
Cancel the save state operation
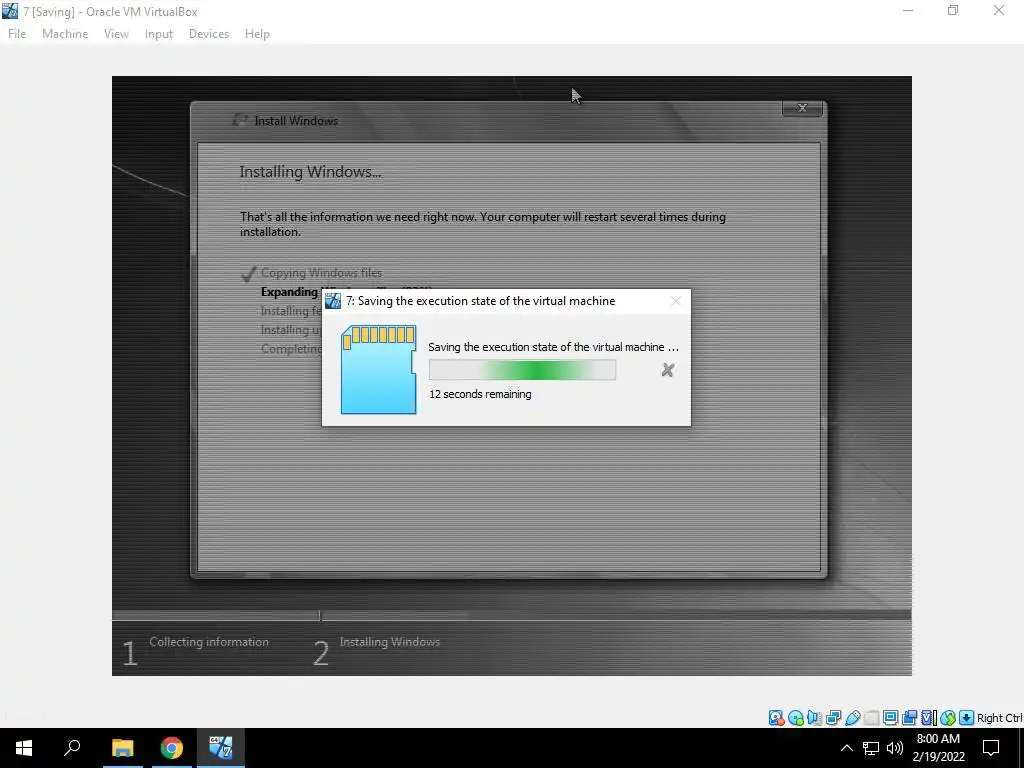[x=667, y=370]
